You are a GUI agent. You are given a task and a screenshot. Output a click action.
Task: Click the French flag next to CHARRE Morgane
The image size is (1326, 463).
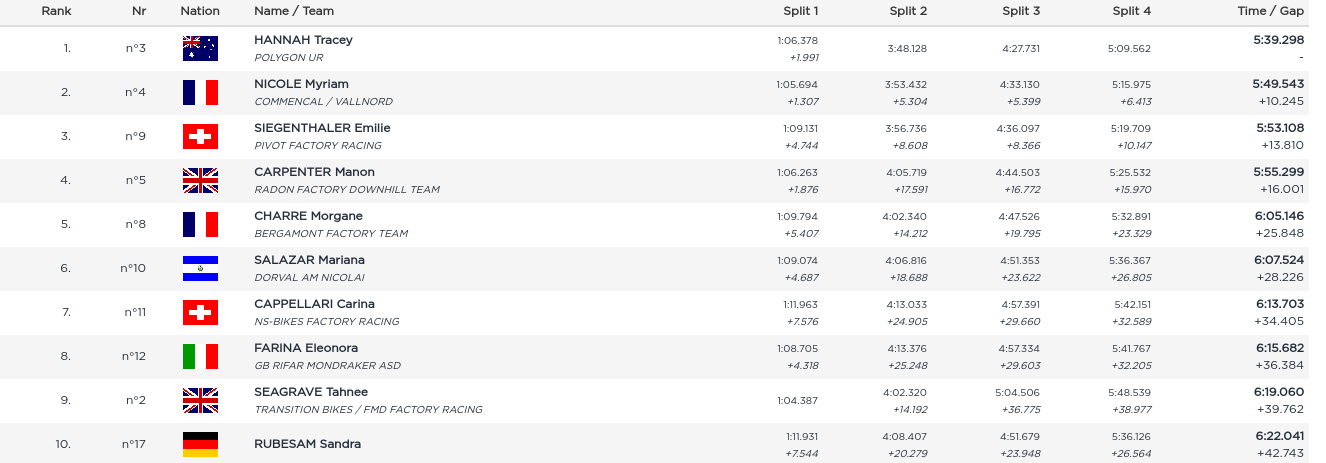200,224
